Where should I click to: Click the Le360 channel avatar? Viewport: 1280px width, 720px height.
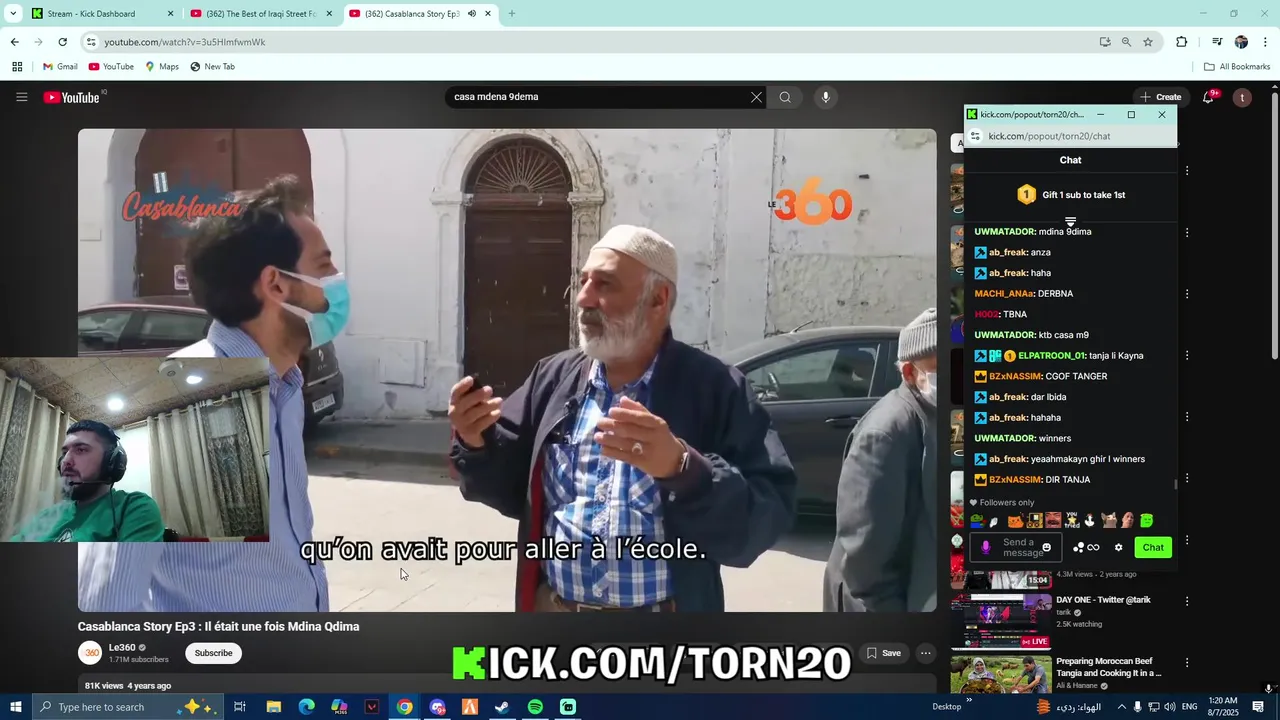coord(91,653)
